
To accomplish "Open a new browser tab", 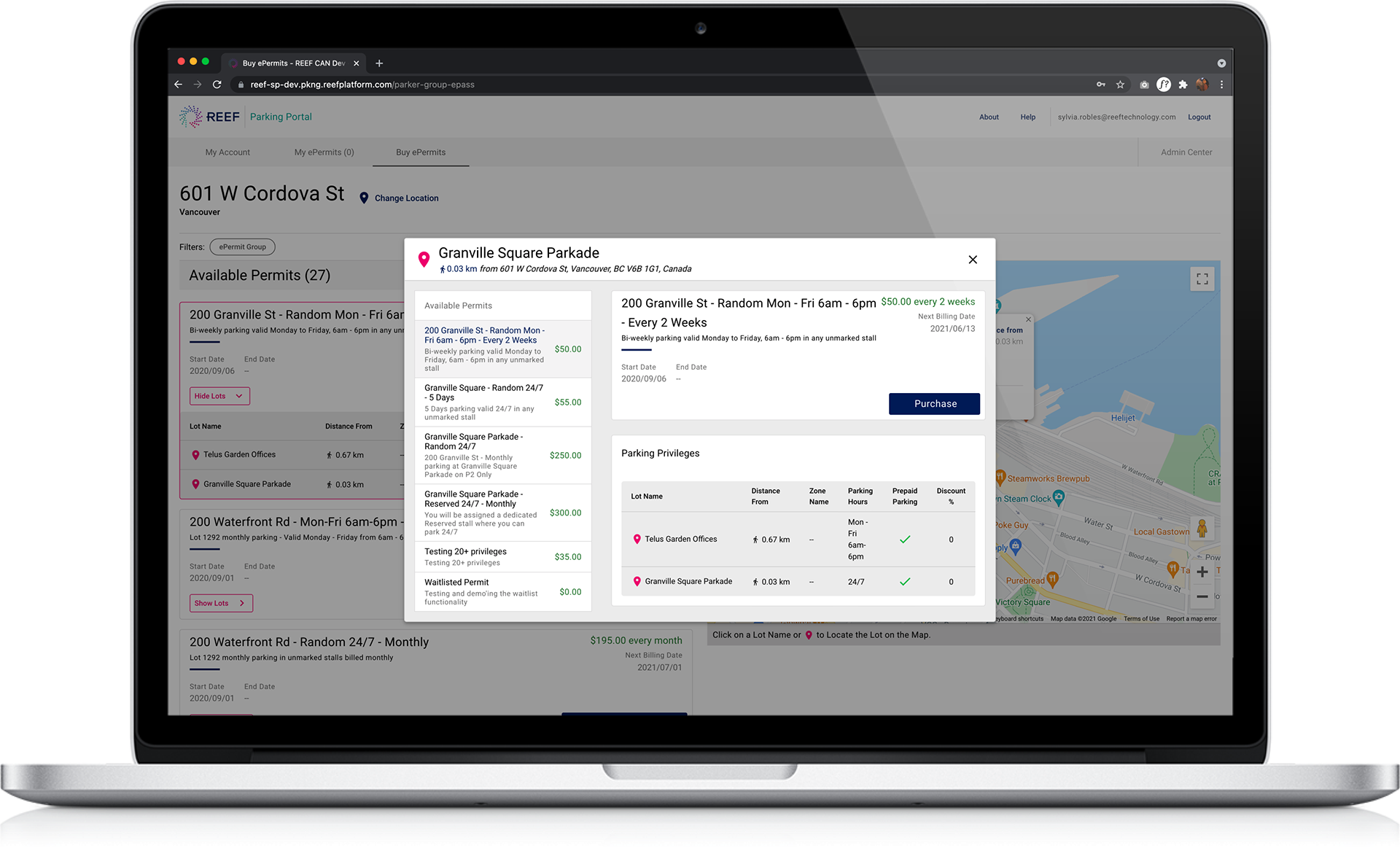I will pos(379,63).
